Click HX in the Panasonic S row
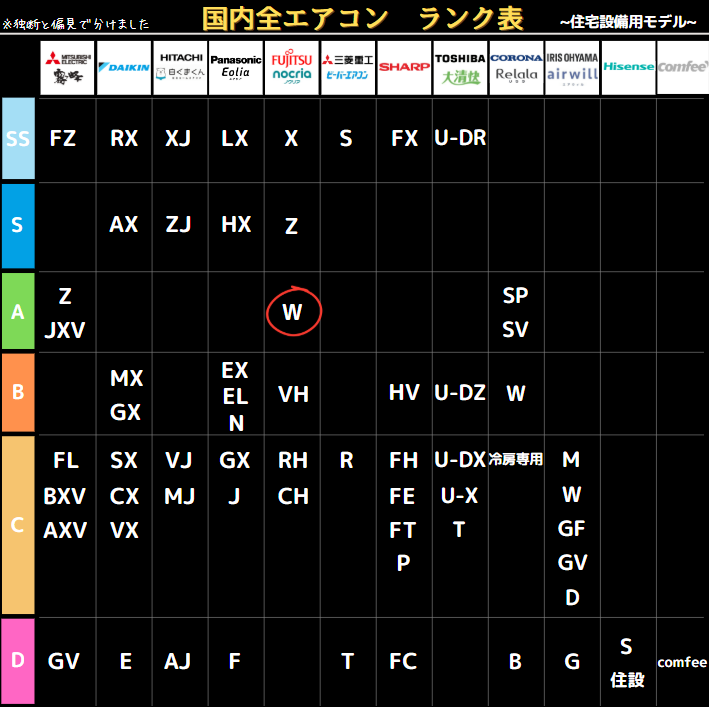The width and height of the screenshot is (709, 707). tap(236, 224)
